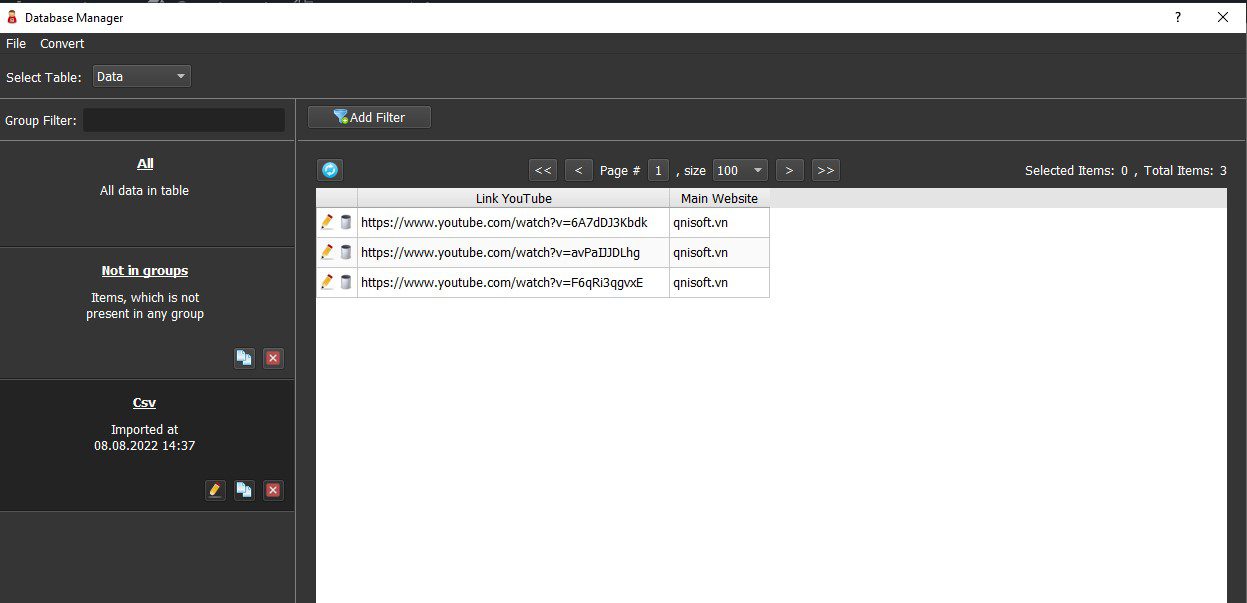Image resolution: width=1247 pixels, height=603 pixels.
Task: Open the Convert menu
Action: click(62, 44)
